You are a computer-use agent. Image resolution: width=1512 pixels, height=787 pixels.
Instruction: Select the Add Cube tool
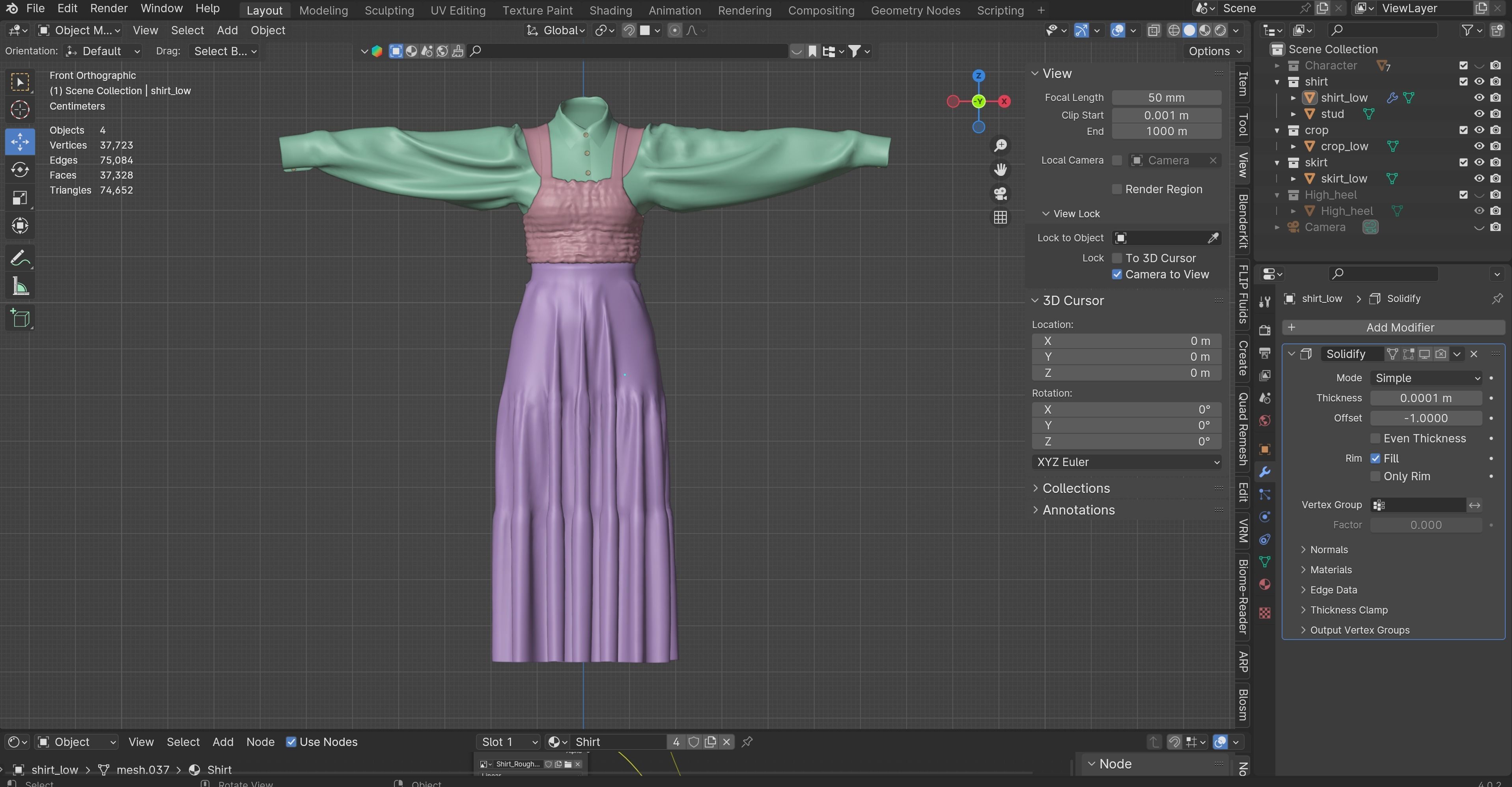point(20,318)
